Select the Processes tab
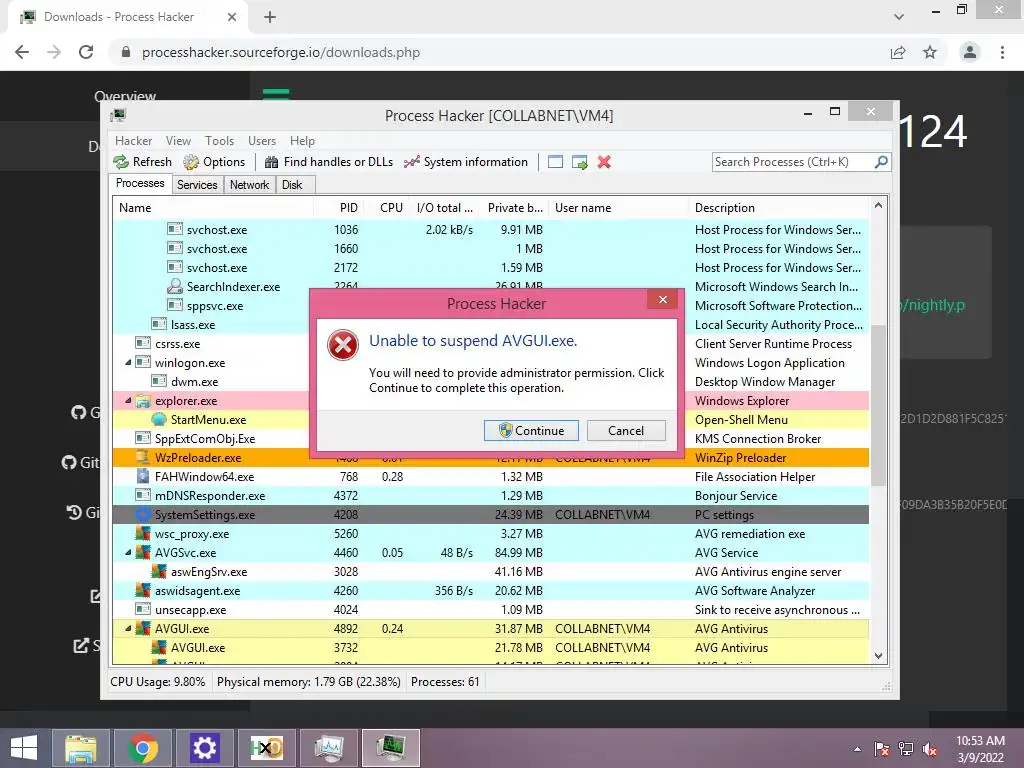1024x768 pixels. click(140, 184)
